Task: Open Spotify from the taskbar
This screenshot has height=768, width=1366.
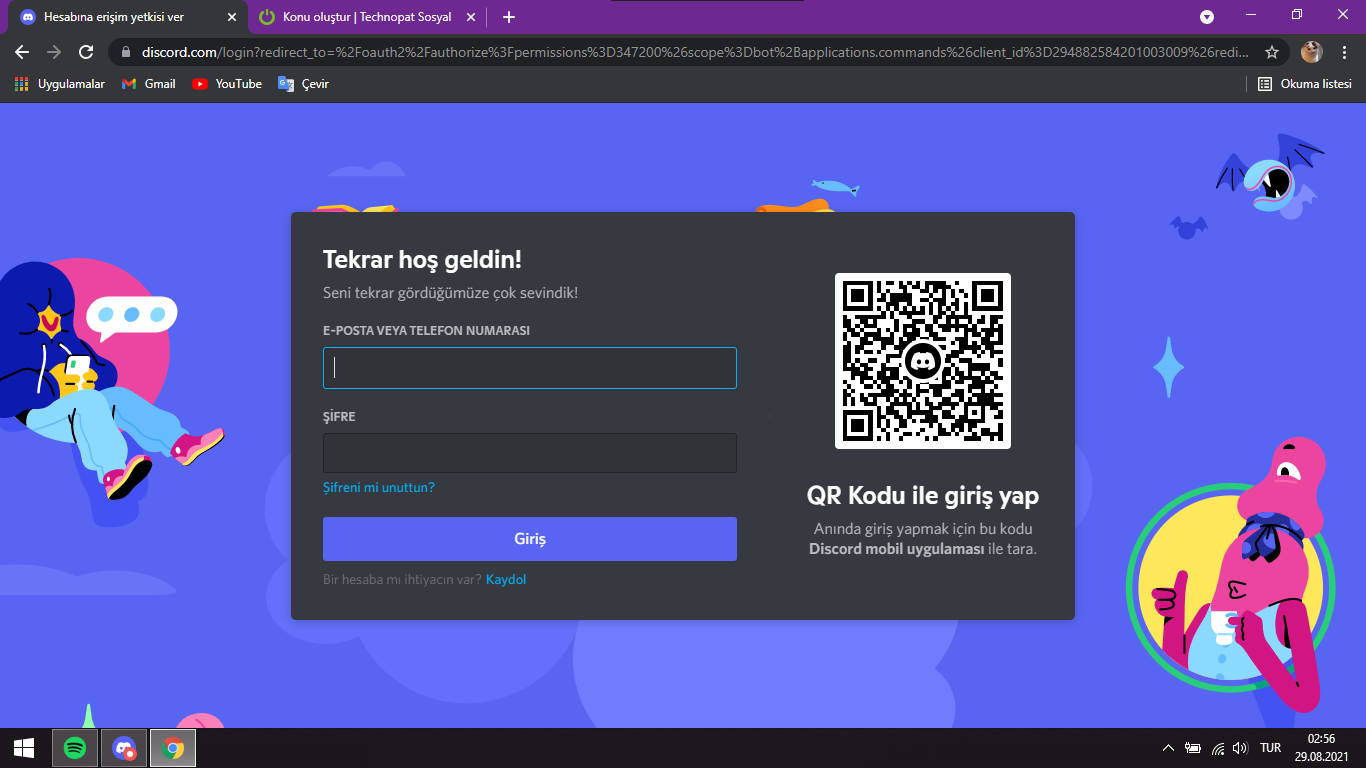Action: coord(74,748)
